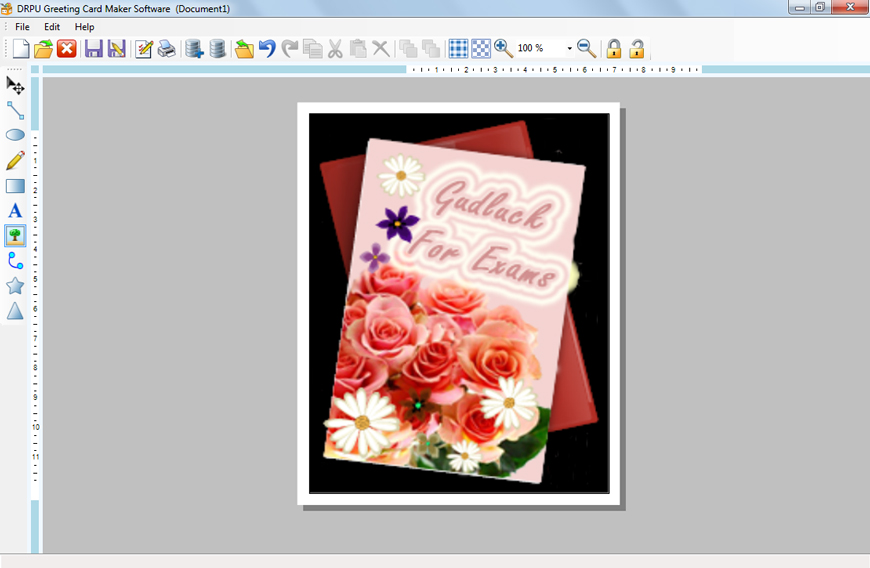Viewport: 870px width, 568px height.
Task: Open an existing file via folder icon
Action: coord(43,49)
